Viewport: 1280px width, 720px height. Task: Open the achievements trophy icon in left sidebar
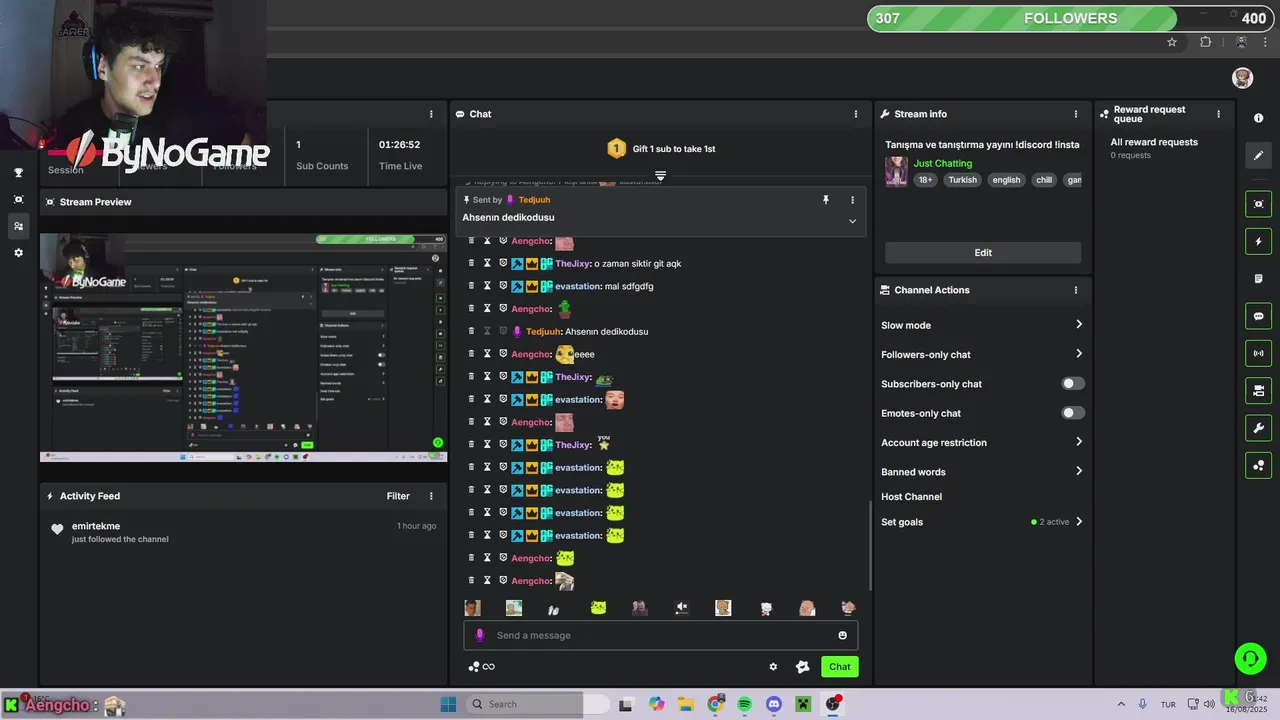pyautogui.click(x=18, y=173)
